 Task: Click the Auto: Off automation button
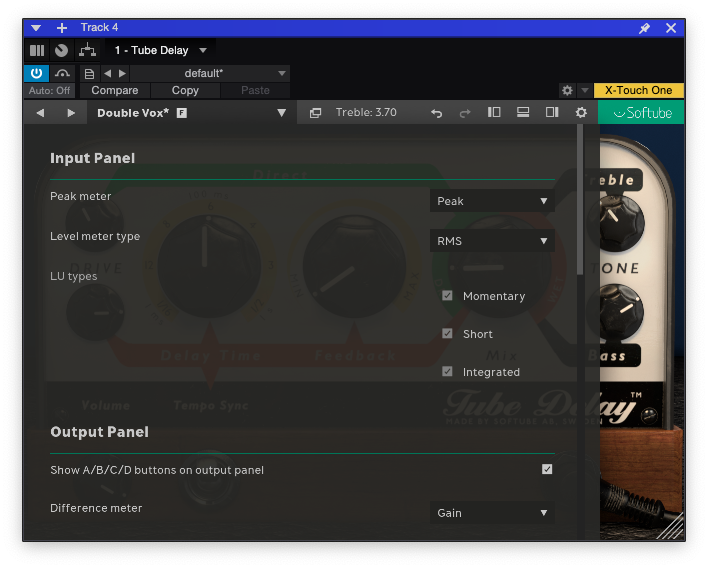[49, 90]
